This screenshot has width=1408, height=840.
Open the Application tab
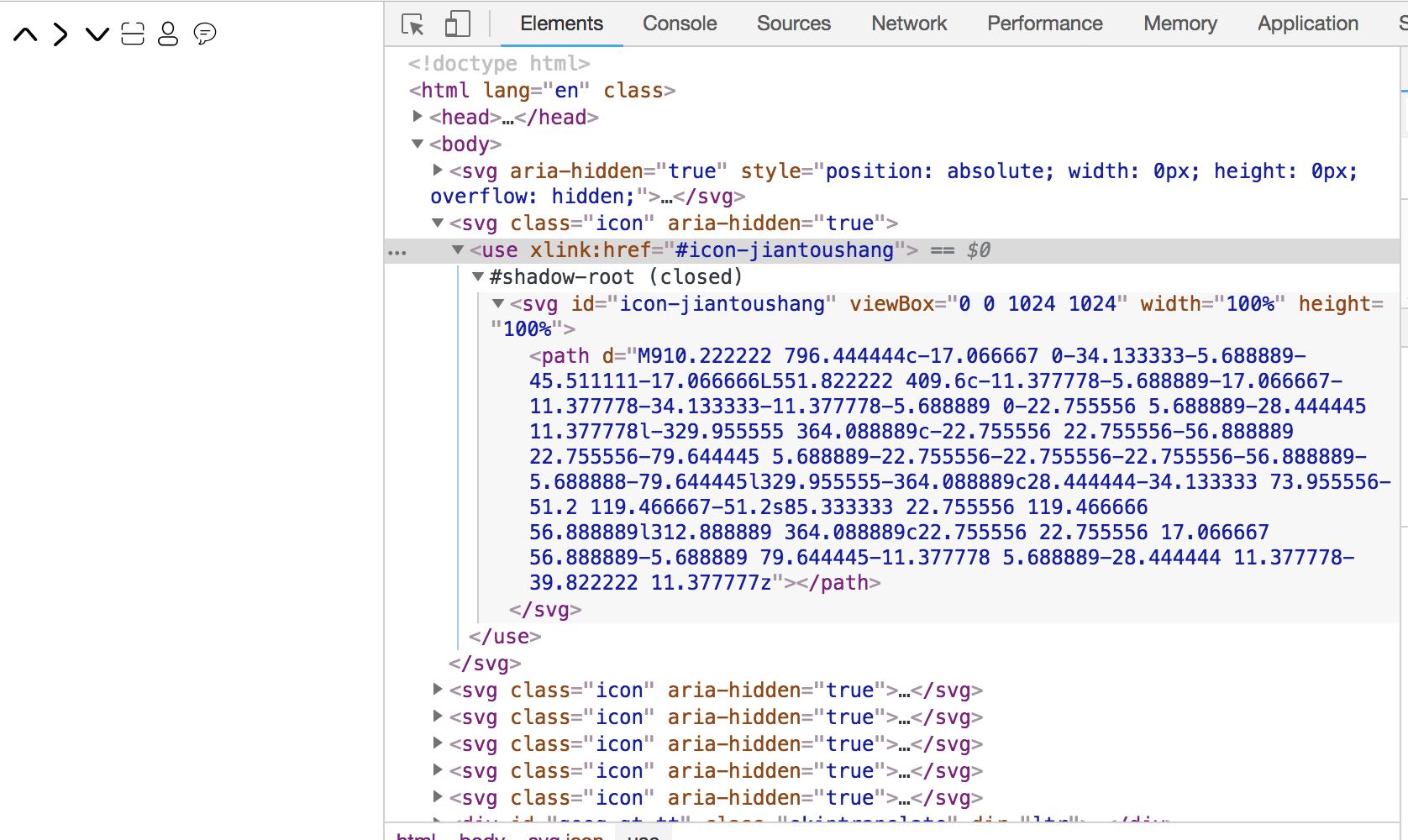(1308, 24)
